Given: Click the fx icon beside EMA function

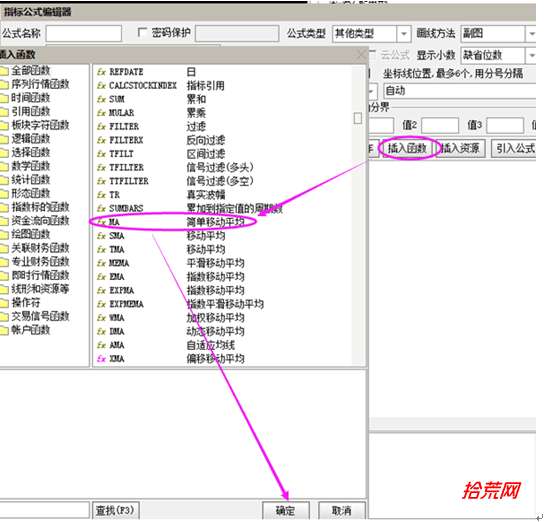Looking at the screenshot, I should pos(101,277).
